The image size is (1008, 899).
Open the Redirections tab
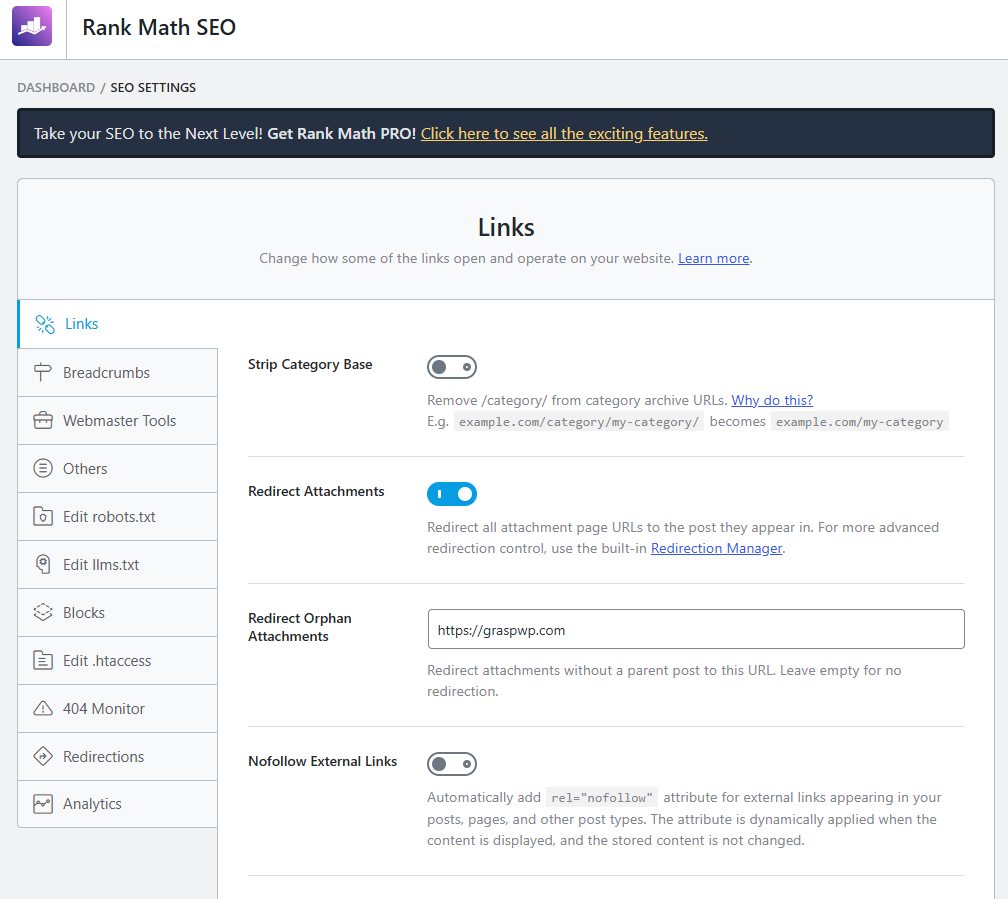click(x=118, y=756)
